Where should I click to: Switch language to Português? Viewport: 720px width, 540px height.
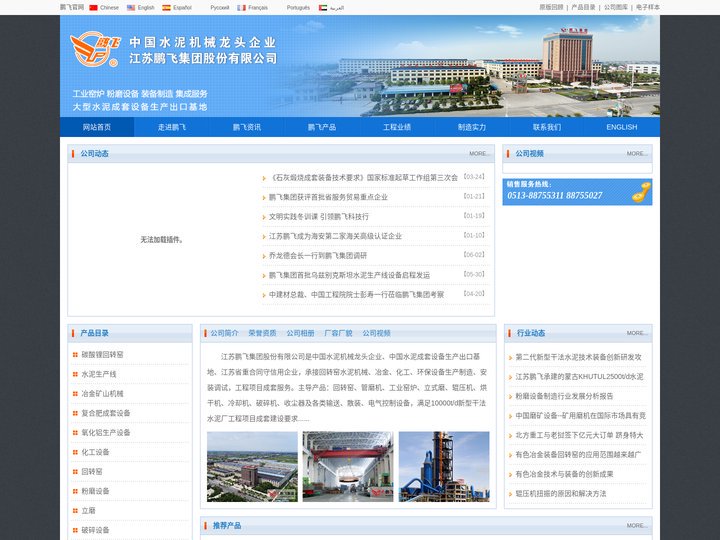[x=298, y=7]
